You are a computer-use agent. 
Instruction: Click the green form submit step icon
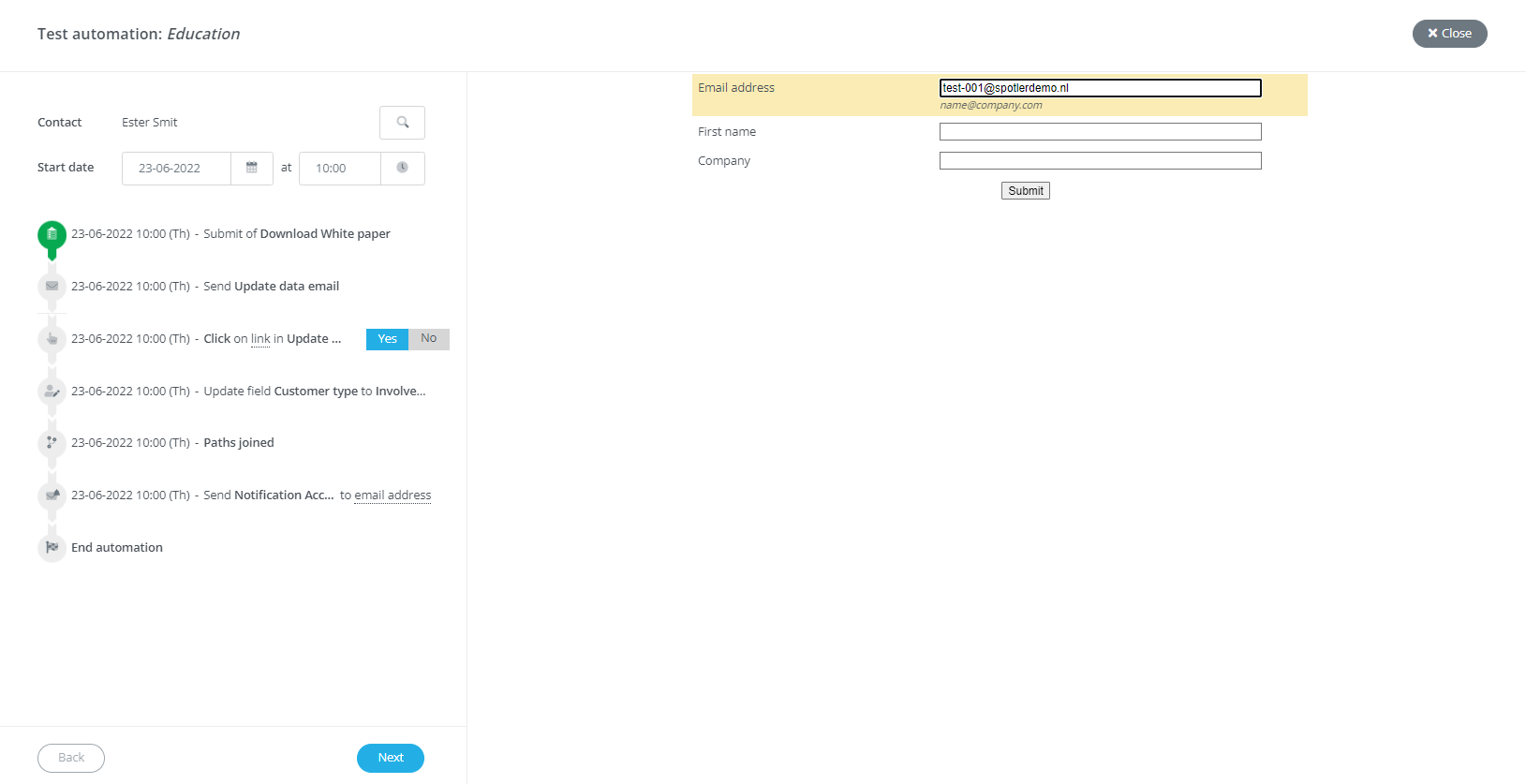[52, 234]
